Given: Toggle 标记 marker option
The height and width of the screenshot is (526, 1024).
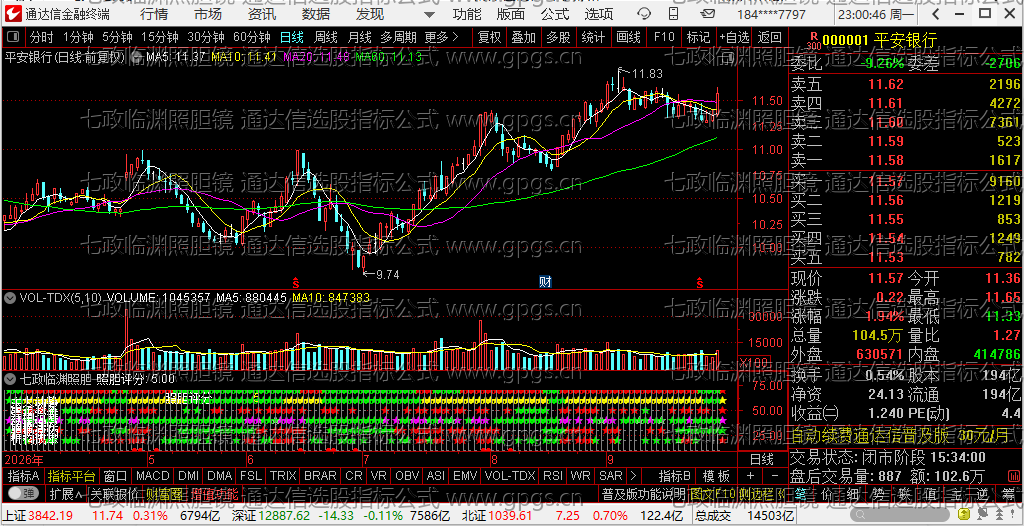Looking at the screenshot, I should point(697,37).
